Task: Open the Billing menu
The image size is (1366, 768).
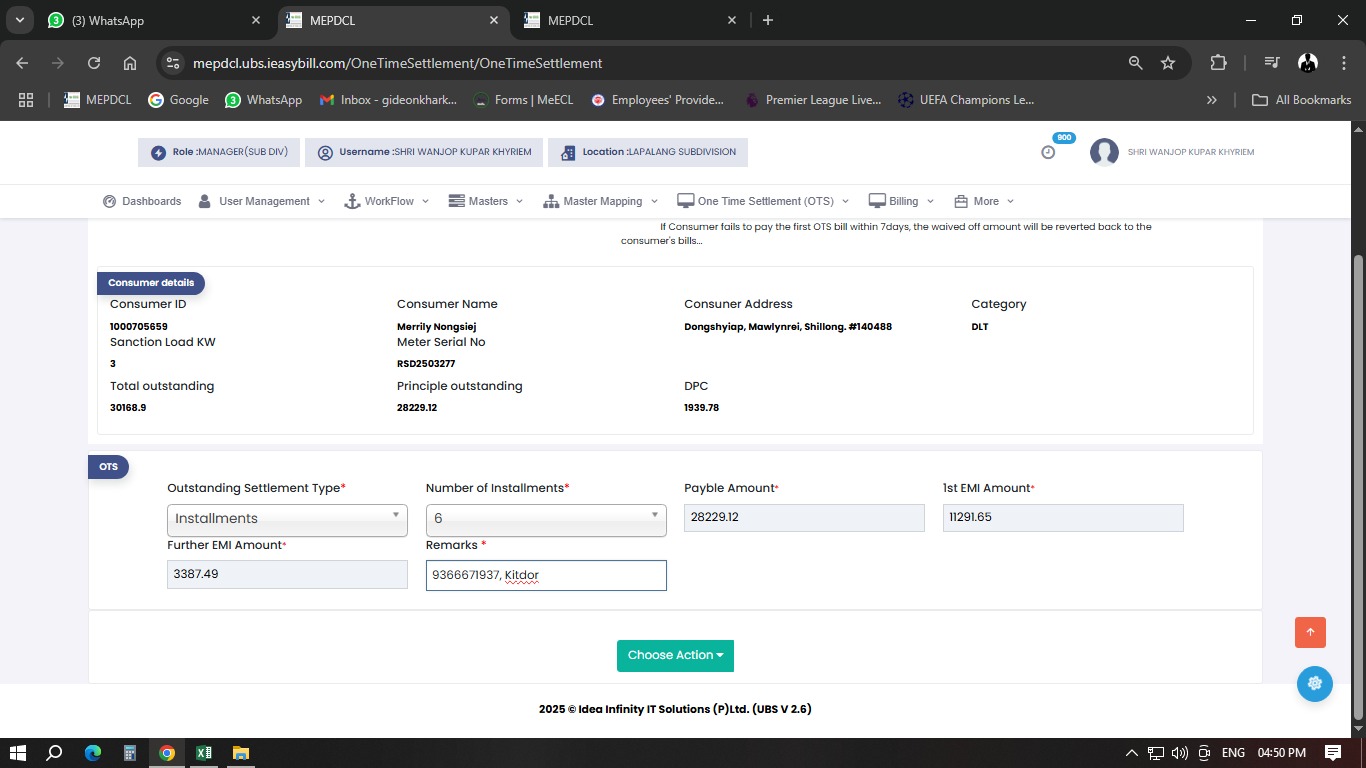Action: [x=901, y=201]
